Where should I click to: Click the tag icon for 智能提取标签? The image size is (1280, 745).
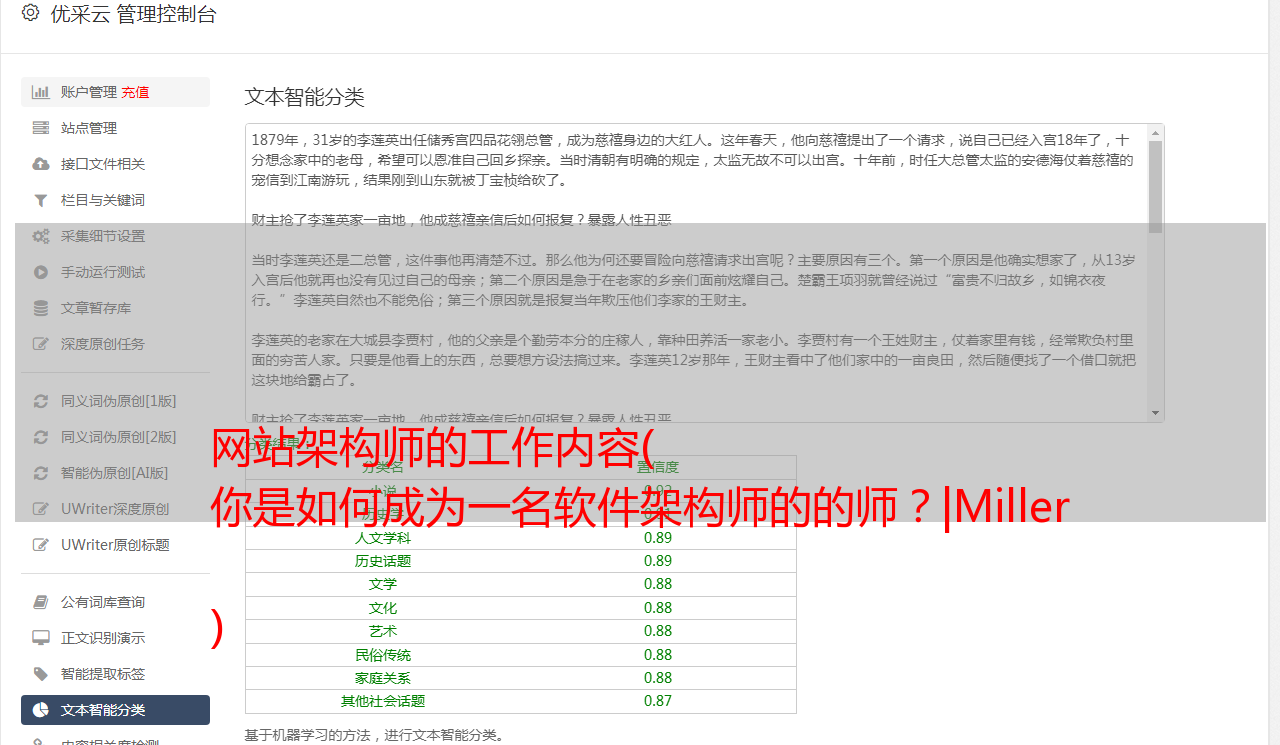41,674
